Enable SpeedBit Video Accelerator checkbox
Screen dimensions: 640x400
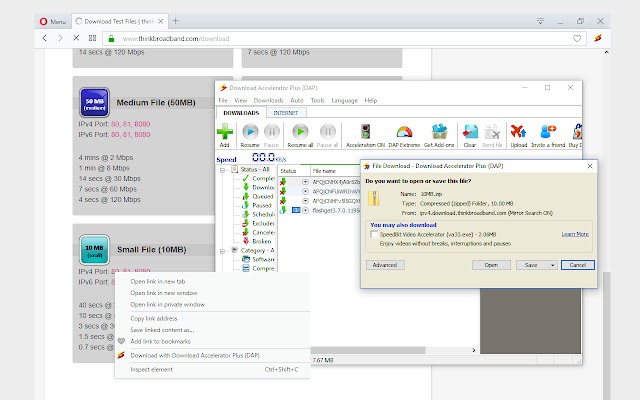coord(376,232)
